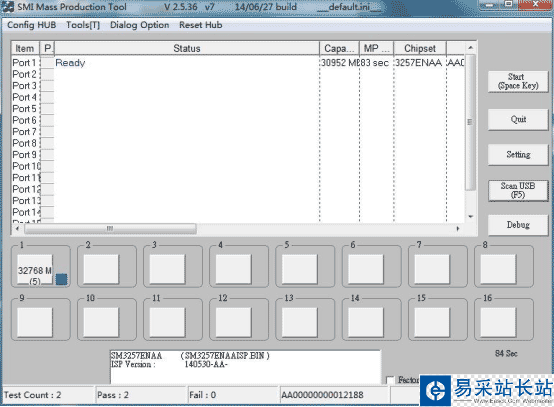Click the 3257ENAA chipset cell

click(419, 63)
